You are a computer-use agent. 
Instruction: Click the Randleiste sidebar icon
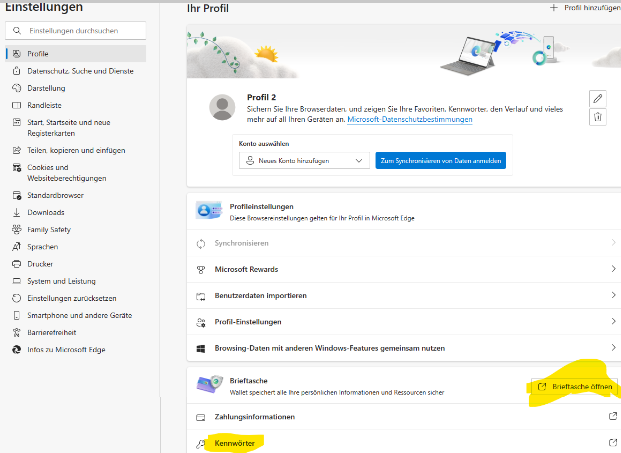click(17, 105)
